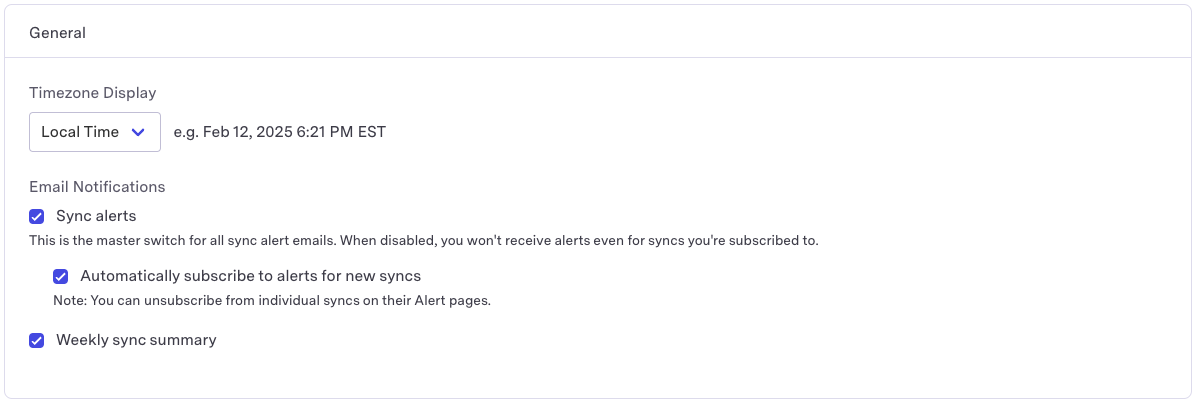Disable the Sync alerts checkbox
The height and width of the screenshot is (403, 1197).
pyautogui.click(x=37, y=216)
